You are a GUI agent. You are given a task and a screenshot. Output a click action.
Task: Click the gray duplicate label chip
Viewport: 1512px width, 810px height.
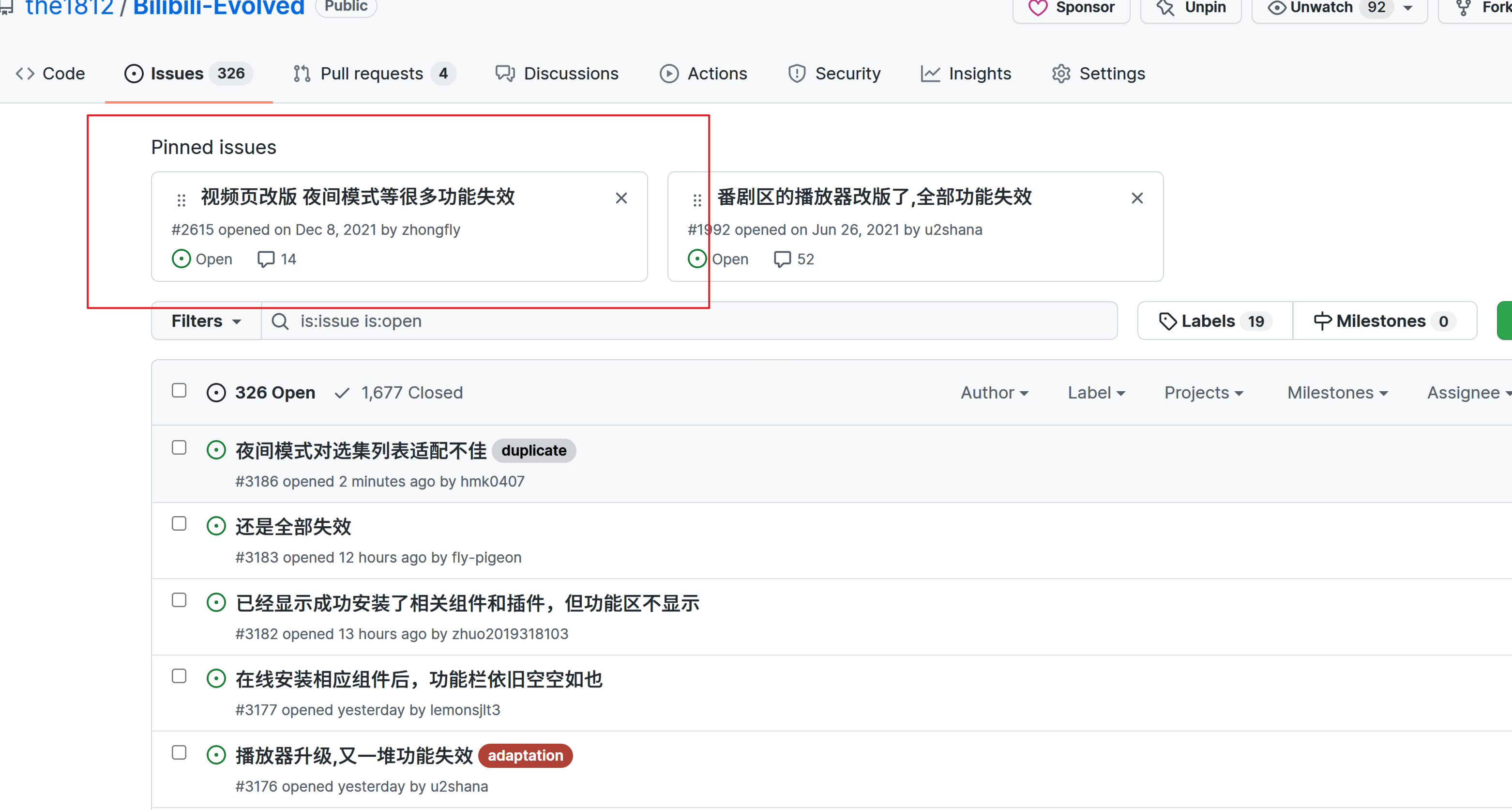(x=533, y=450)
